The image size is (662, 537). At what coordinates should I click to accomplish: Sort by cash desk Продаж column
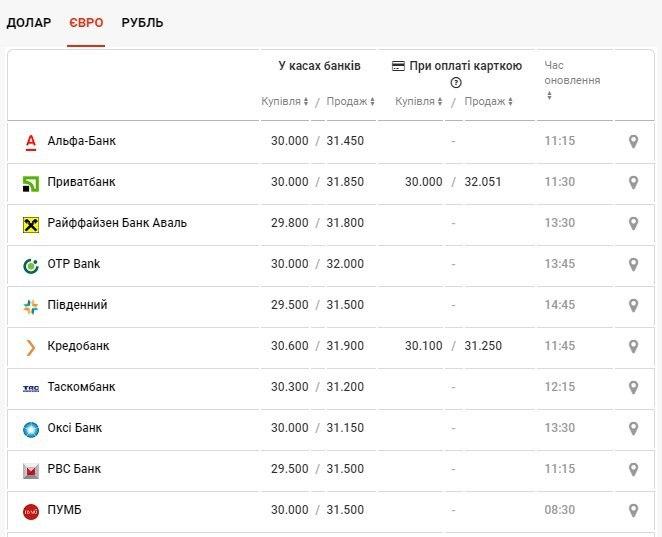[350, 101]
